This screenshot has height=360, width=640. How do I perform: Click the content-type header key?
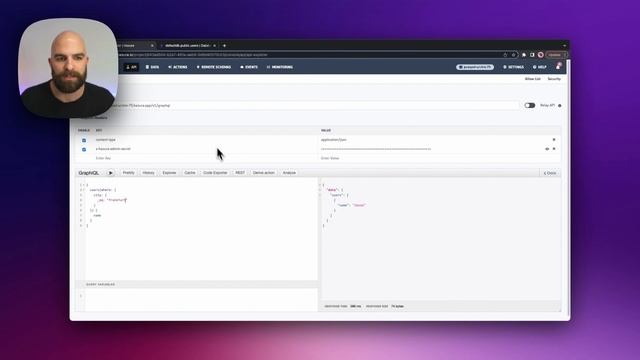point(105,140)
